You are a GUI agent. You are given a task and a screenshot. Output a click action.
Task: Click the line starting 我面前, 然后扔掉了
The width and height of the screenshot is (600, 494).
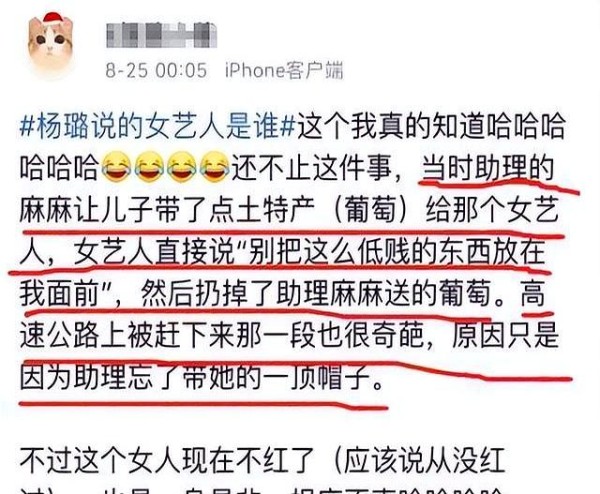pyautogui.click(x=281, y=293)
